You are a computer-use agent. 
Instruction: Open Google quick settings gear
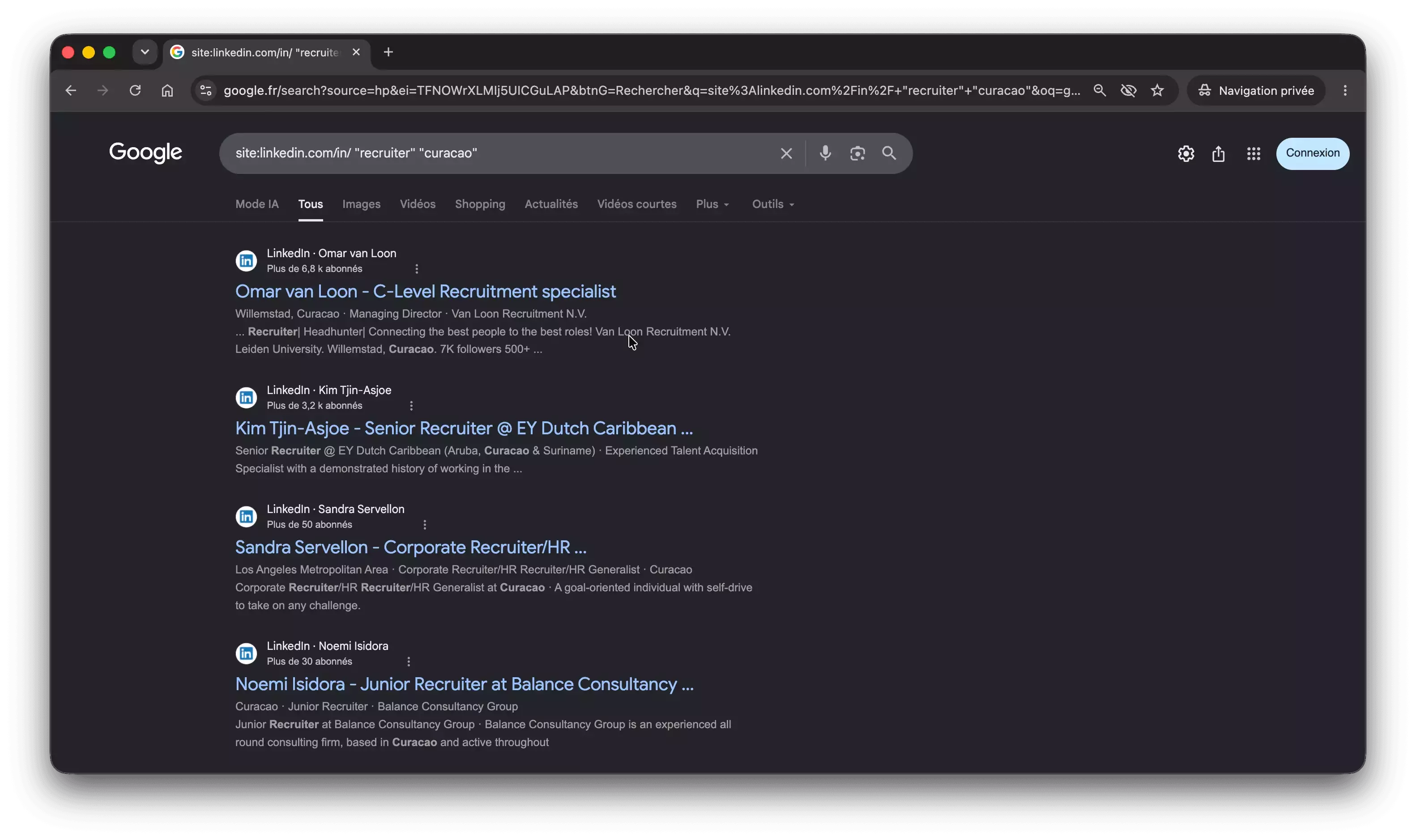click(x=1186, y=153)
